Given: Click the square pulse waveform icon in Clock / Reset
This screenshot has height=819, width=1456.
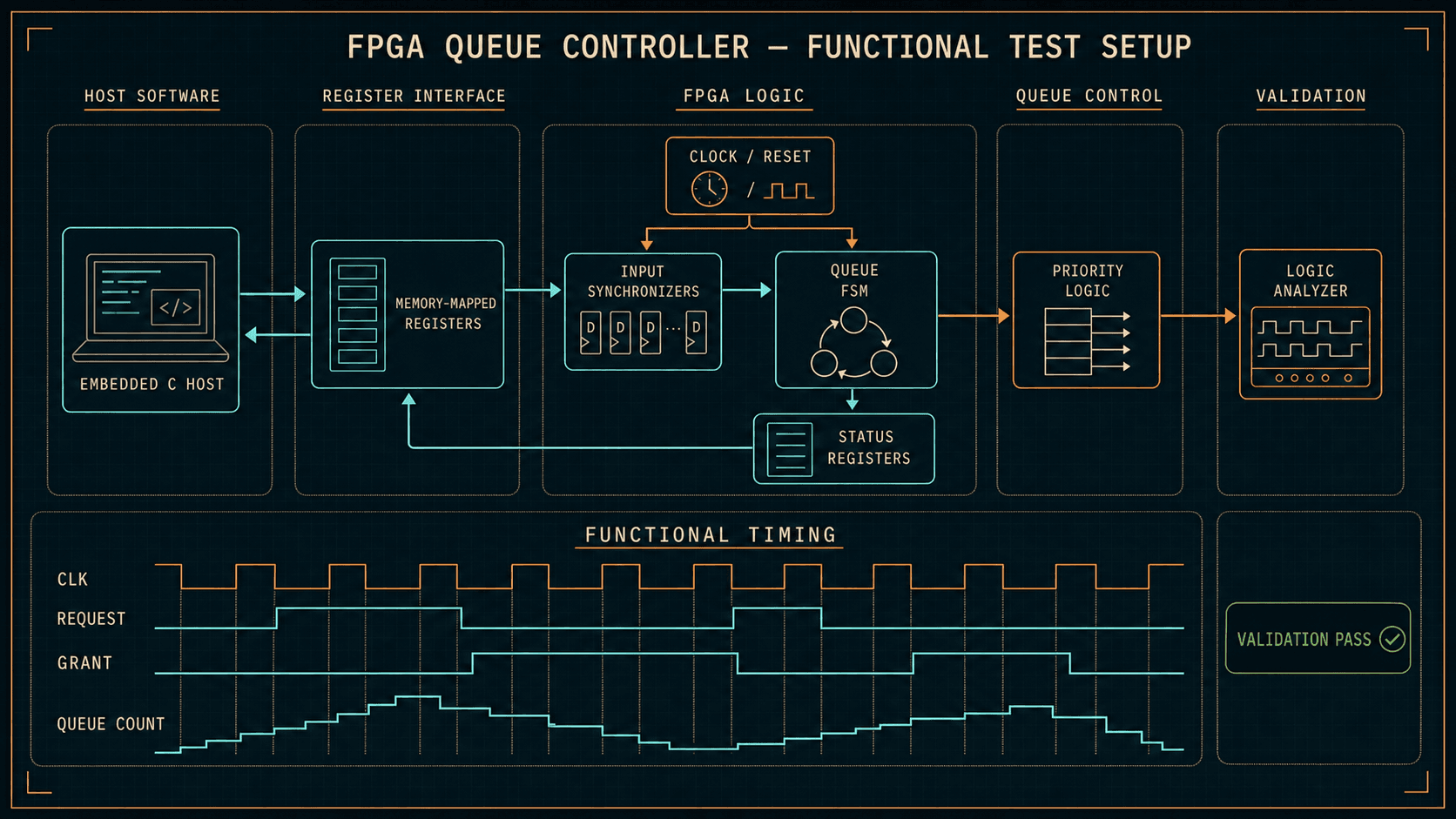Looking at the screenshot, I should (x=789, y=190).
